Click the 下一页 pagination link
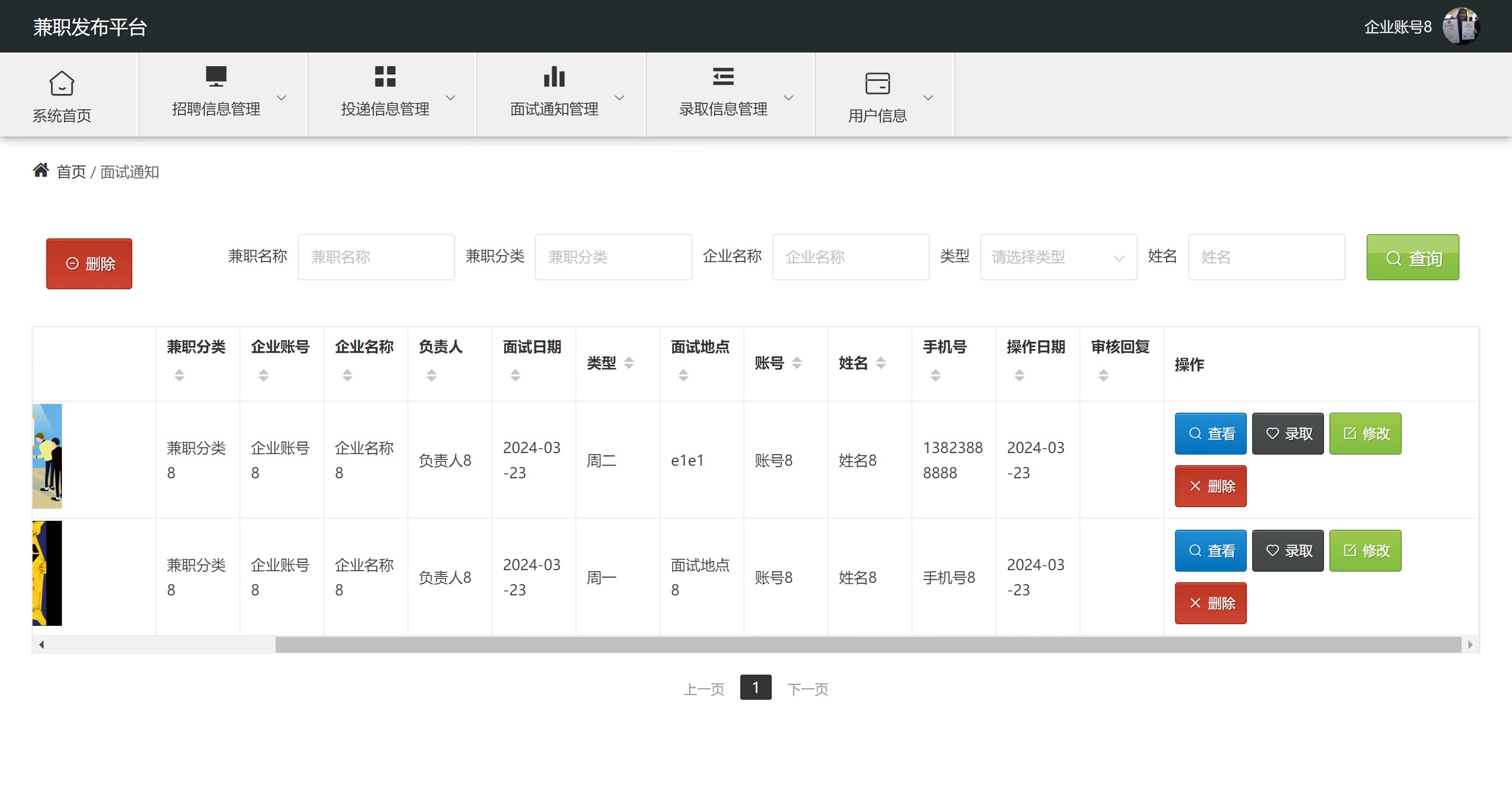1512x798 pixels. [x=807, y=689]
